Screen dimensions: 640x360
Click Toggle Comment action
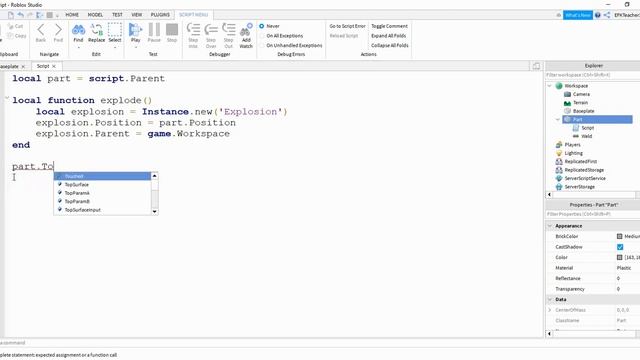click(389, 26)
